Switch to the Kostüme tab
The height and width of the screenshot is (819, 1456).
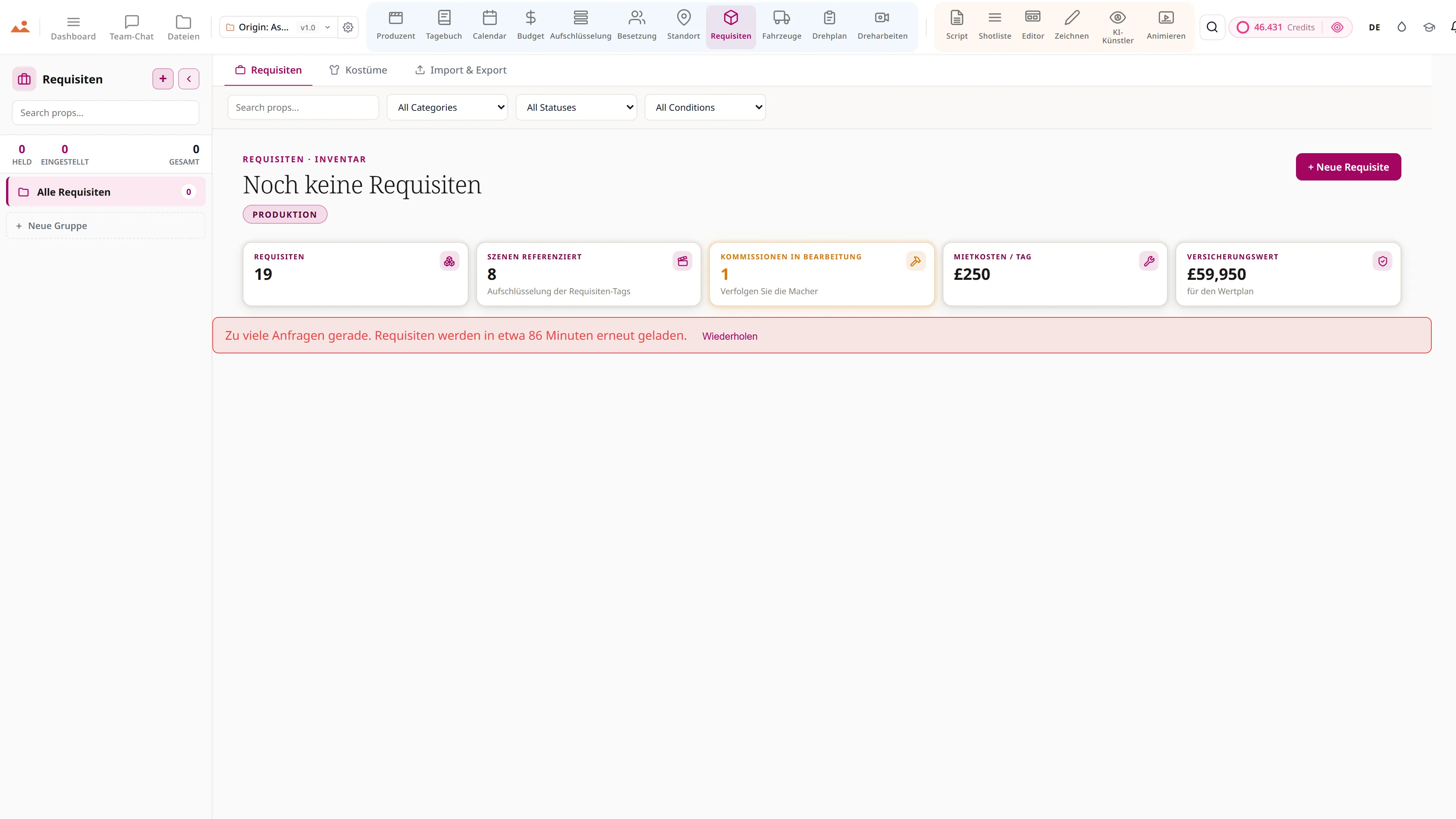[x=358, y=70]
